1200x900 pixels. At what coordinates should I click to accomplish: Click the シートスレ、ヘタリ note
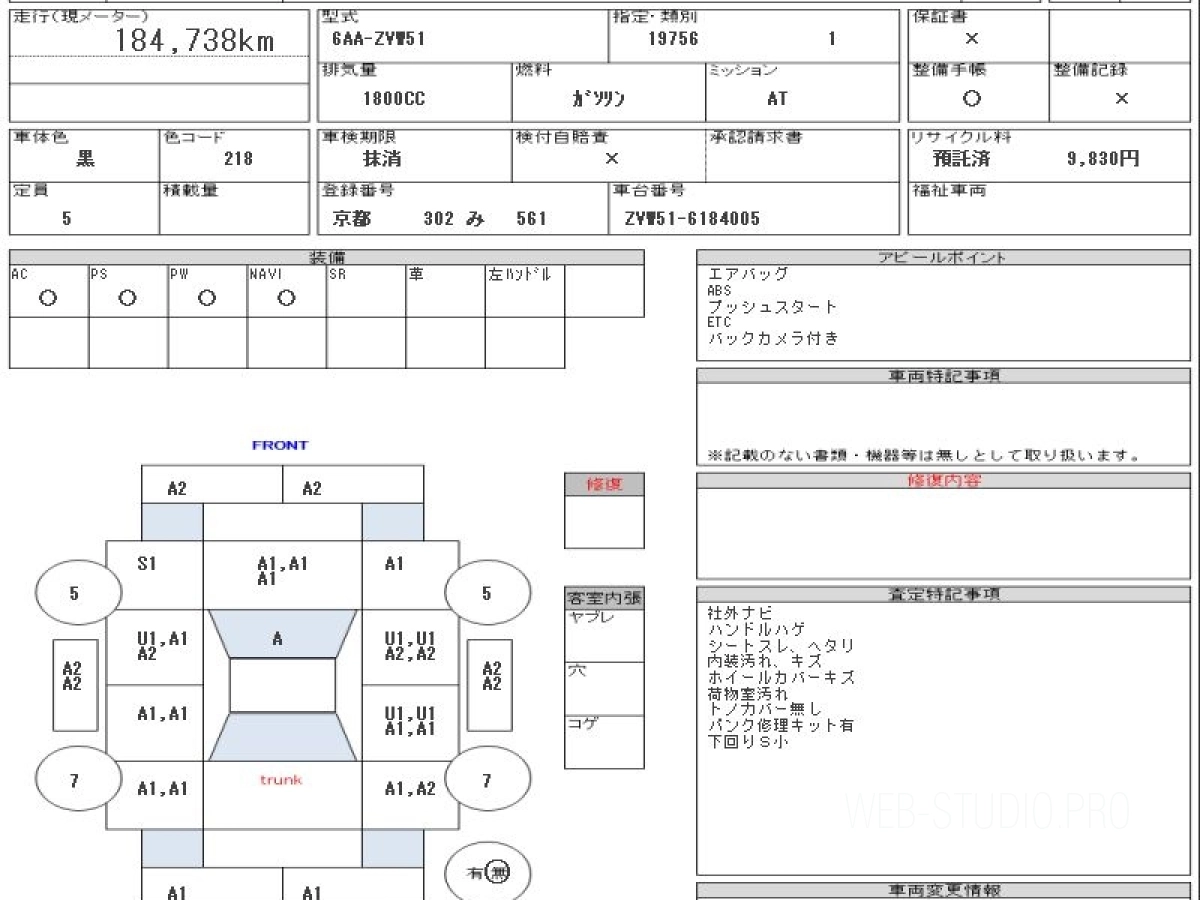[x=780, y=645]
